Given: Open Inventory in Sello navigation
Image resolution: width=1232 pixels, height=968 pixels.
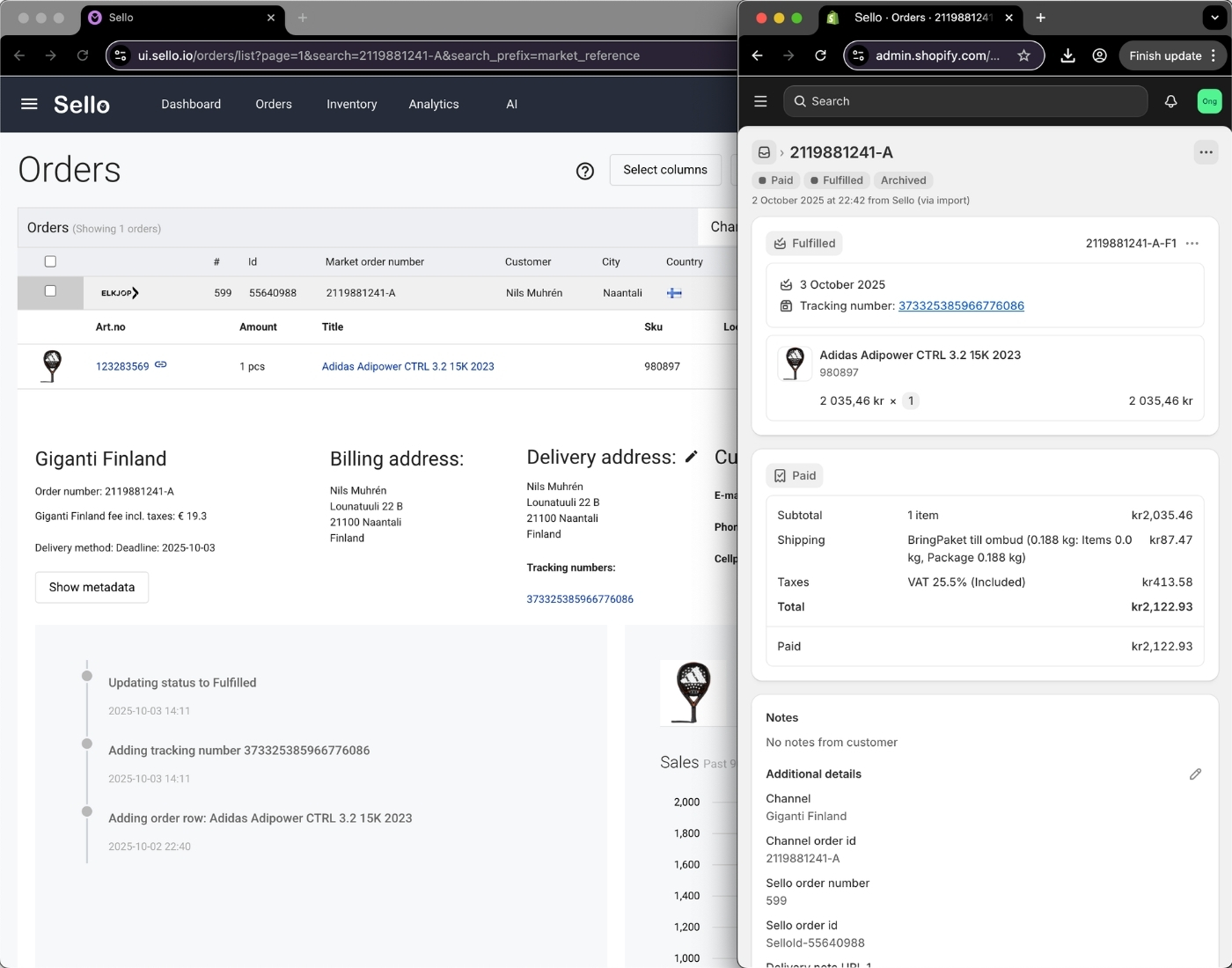Looking at the screenshot, I should [x=352, y=104].
